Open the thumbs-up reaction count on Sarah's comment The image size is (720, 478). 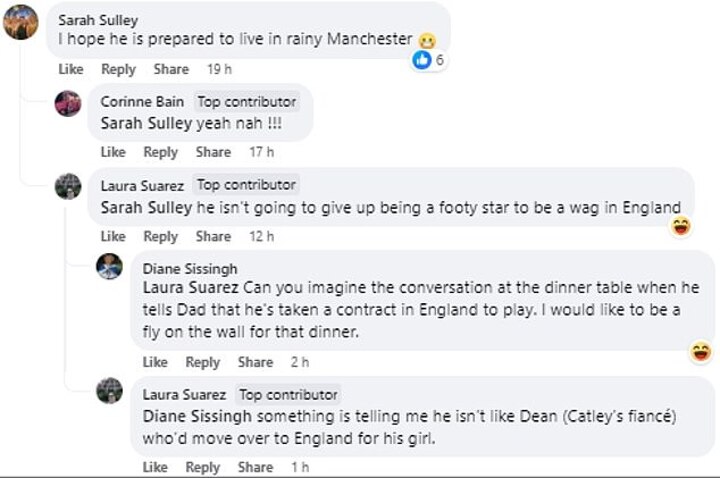point(429,60)
